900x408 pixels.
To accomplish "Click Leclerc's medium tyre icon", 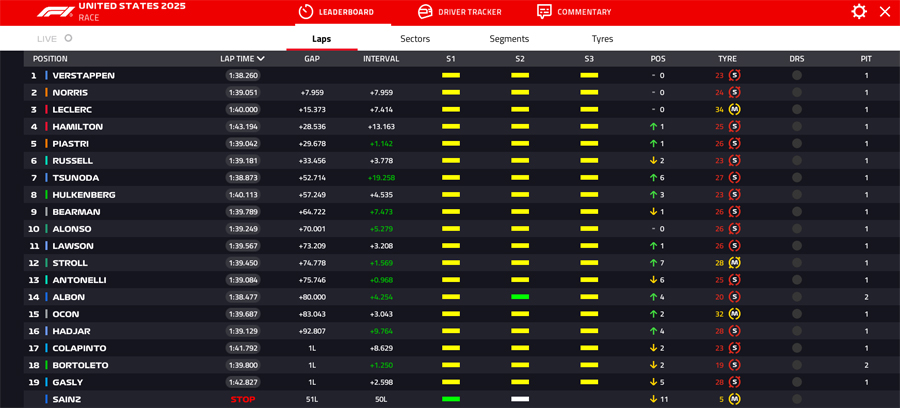I will (x=735, y=110).
